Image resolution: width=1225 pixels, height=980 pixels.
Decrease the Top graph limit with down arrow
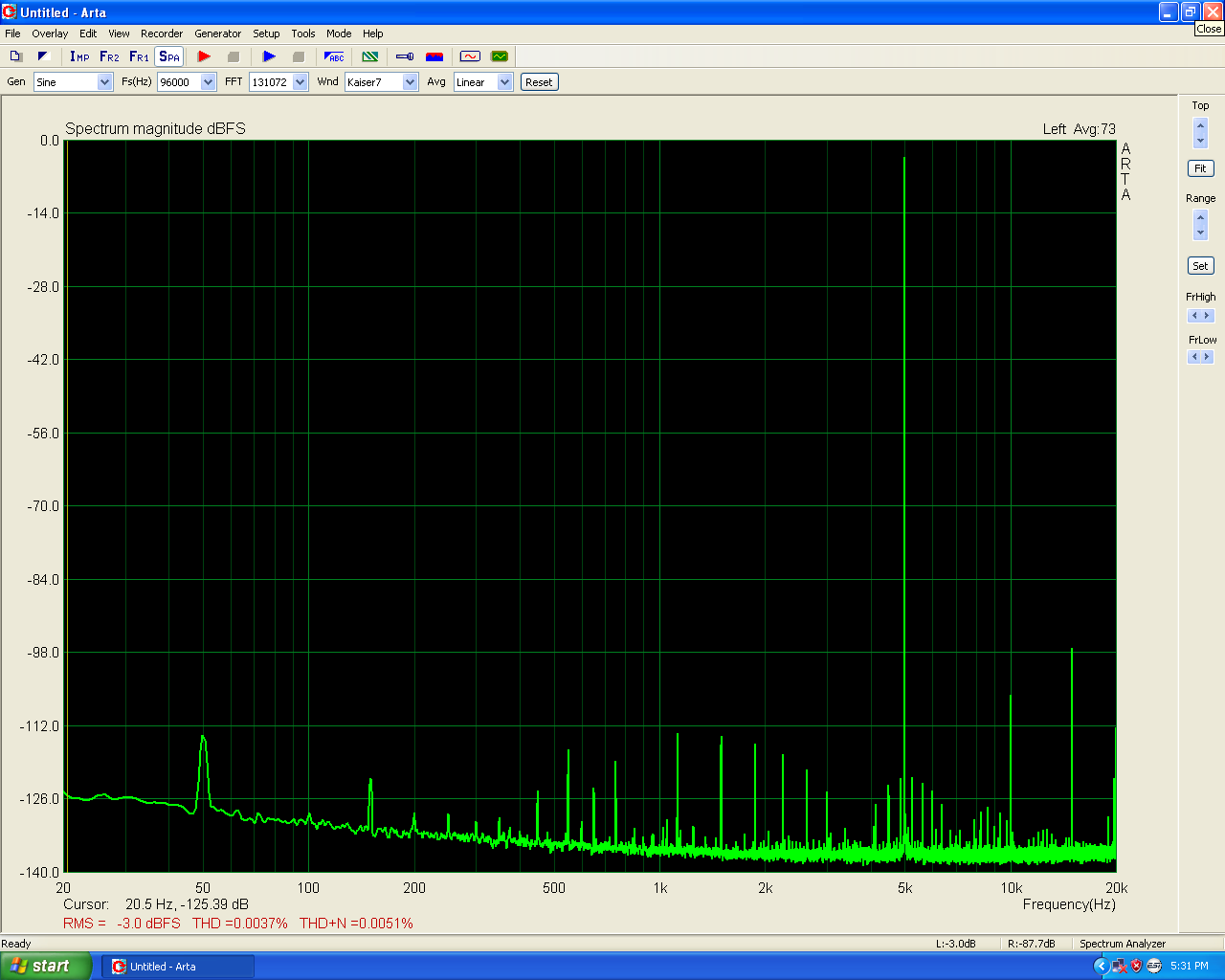click(1200, 141)
